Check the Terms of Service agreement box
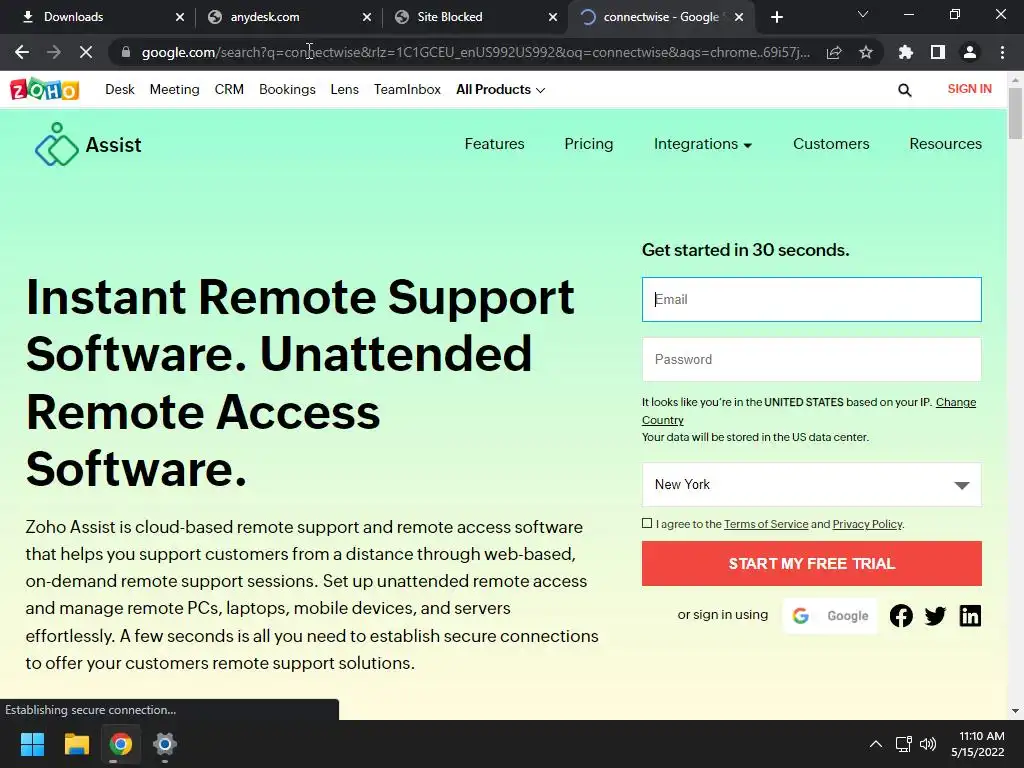 coord(647,523)
